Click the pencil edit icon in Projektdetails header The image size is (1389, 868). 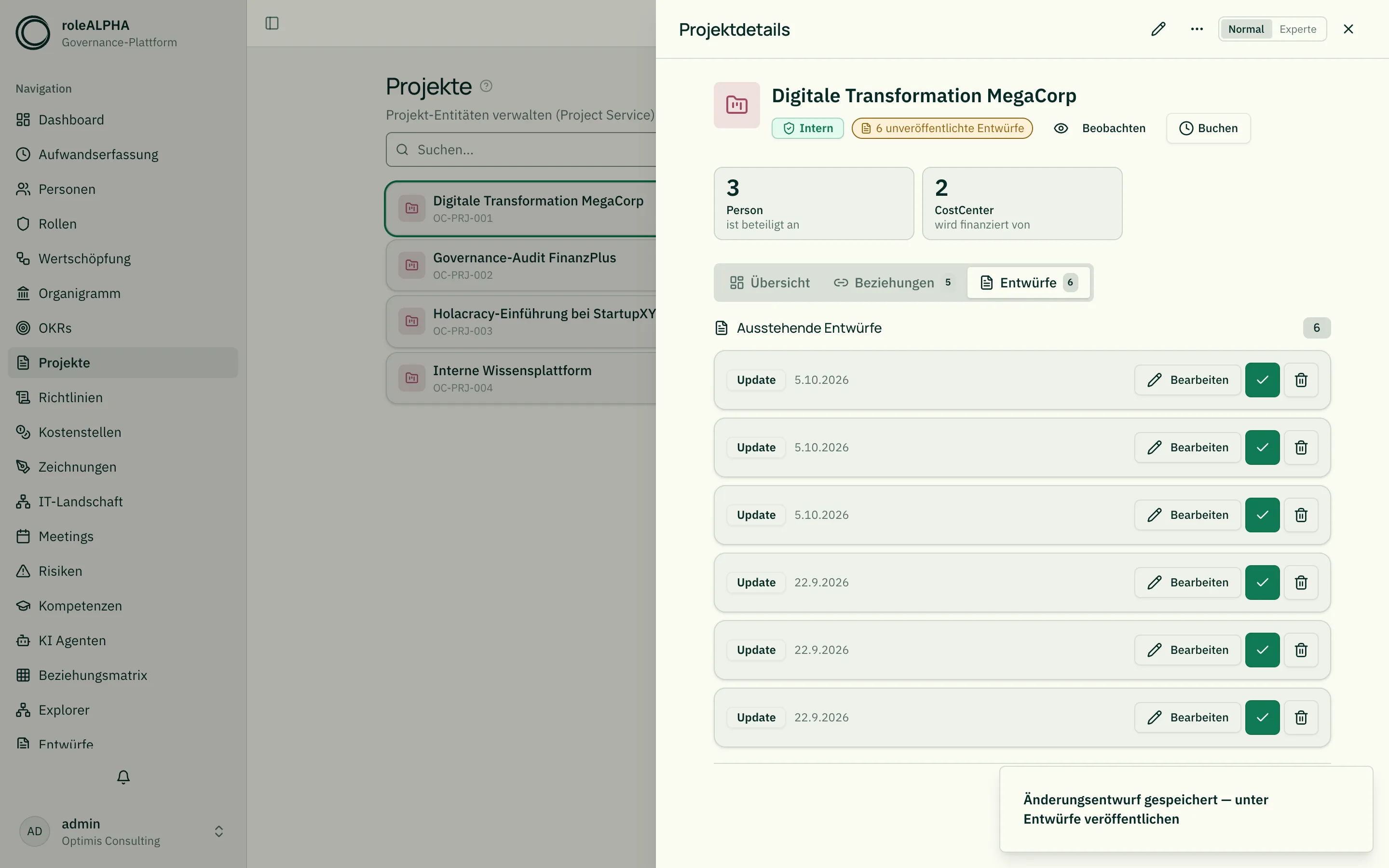pos(1158,29)
